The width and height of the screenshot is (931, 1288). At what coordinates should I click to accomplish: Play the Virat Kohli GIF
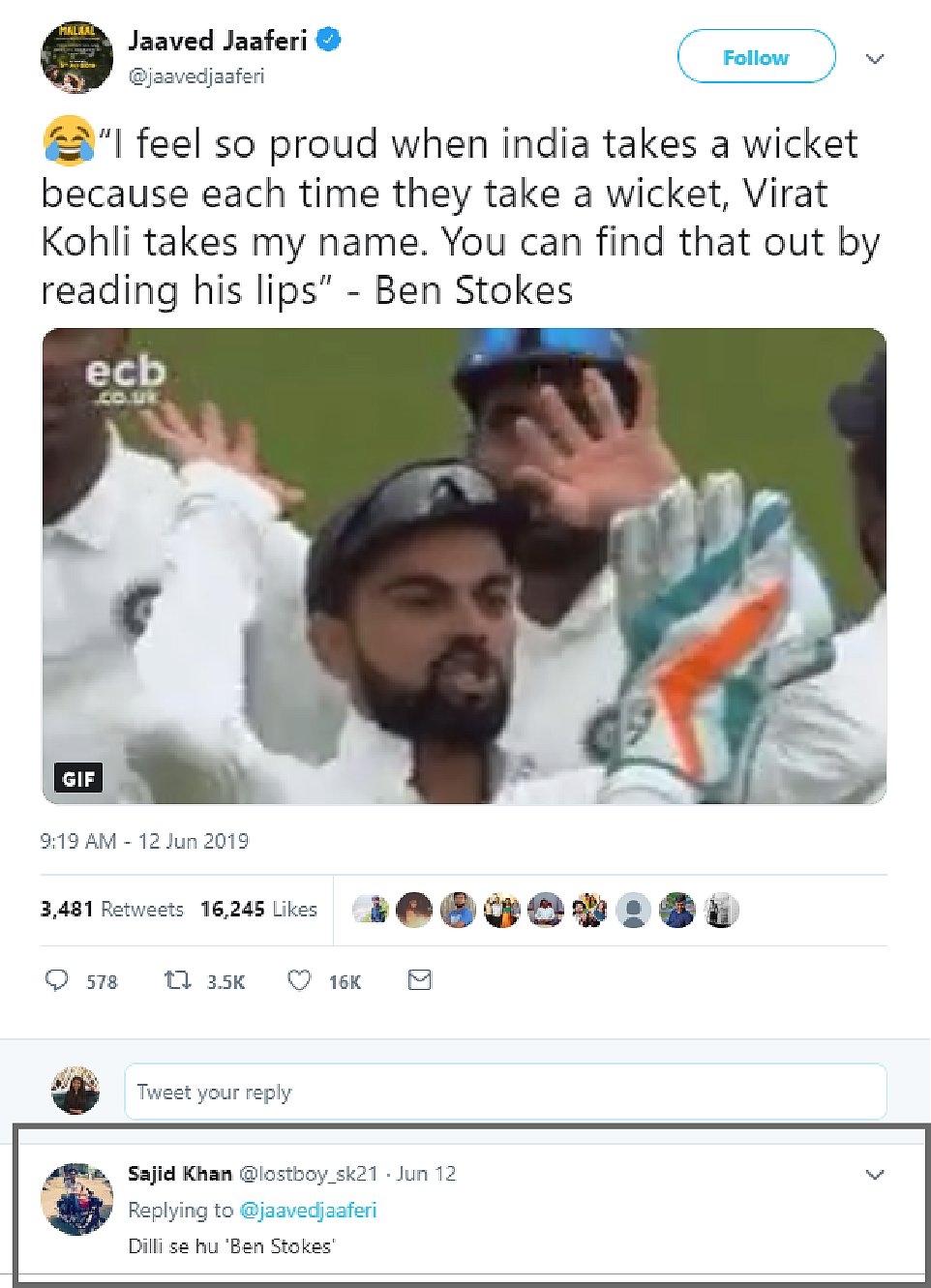click(x=465, y=565)
